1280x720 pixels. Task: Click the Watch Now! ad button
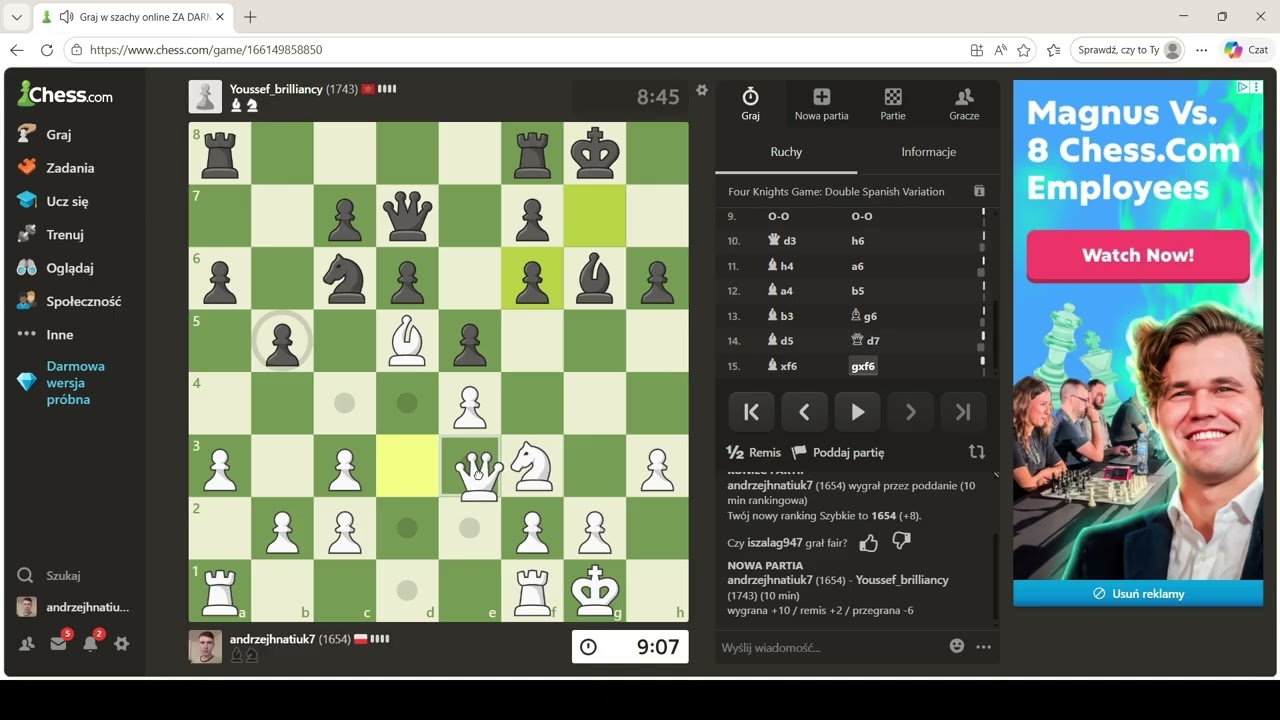coord(1138,255)
